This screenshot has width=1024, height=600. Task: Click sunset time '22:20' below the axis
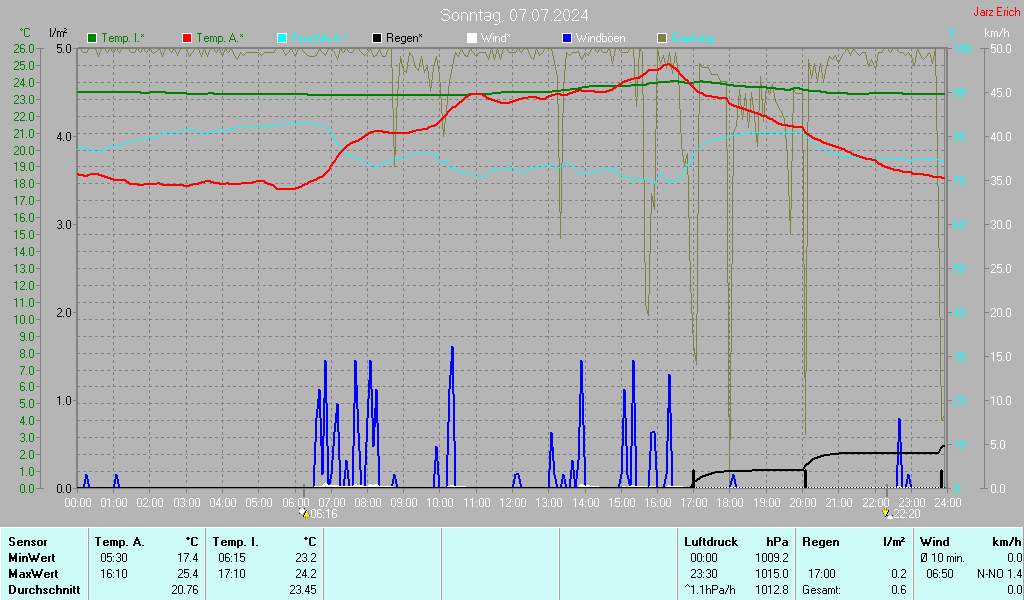tap(906, 514)
